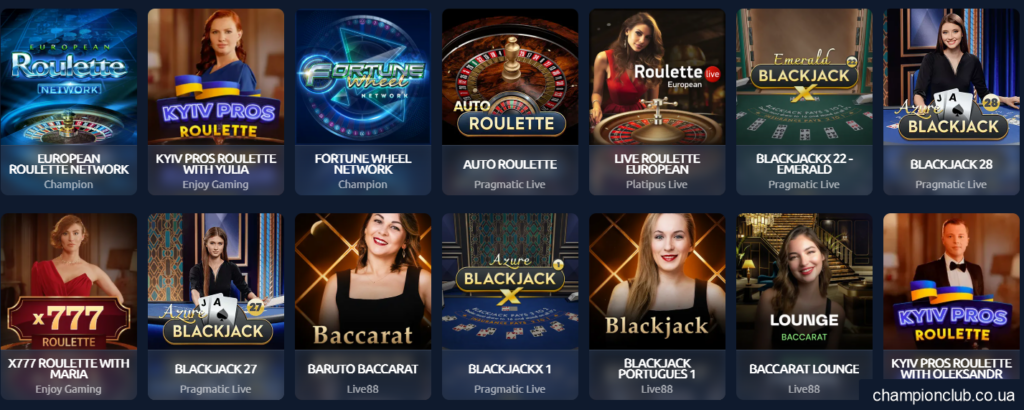Screen dimensions: 1024x410
Task: Click the Fortune Wheel Network title text
Action: pyautogui.click(x=363, y=164)
